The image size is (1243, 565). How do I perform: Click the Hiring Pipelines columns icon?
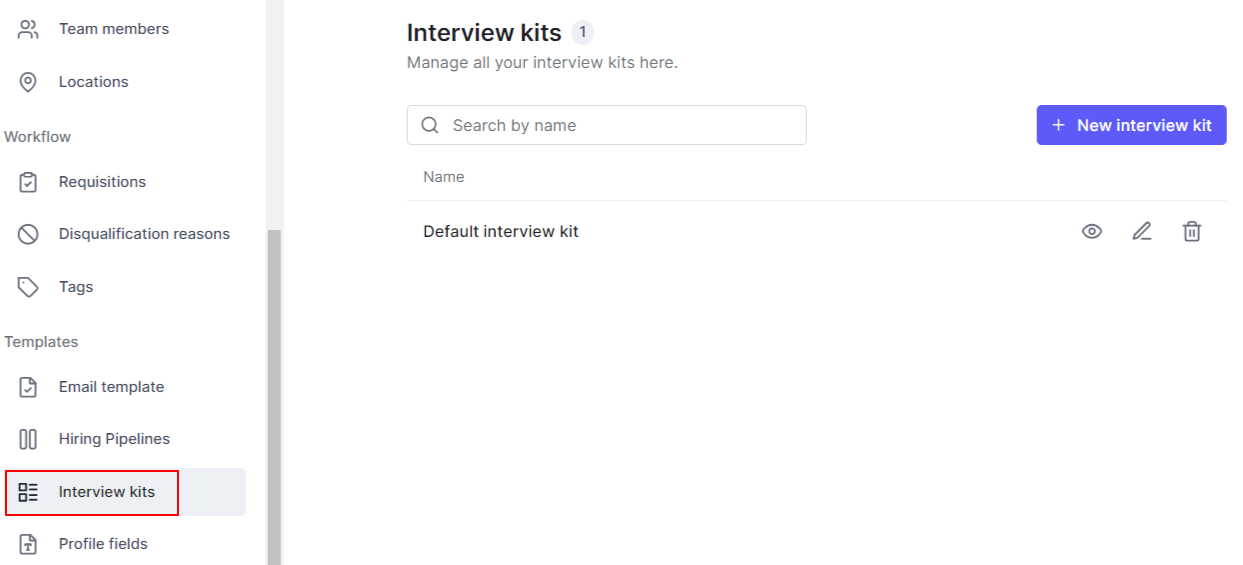tap(28, 439)
